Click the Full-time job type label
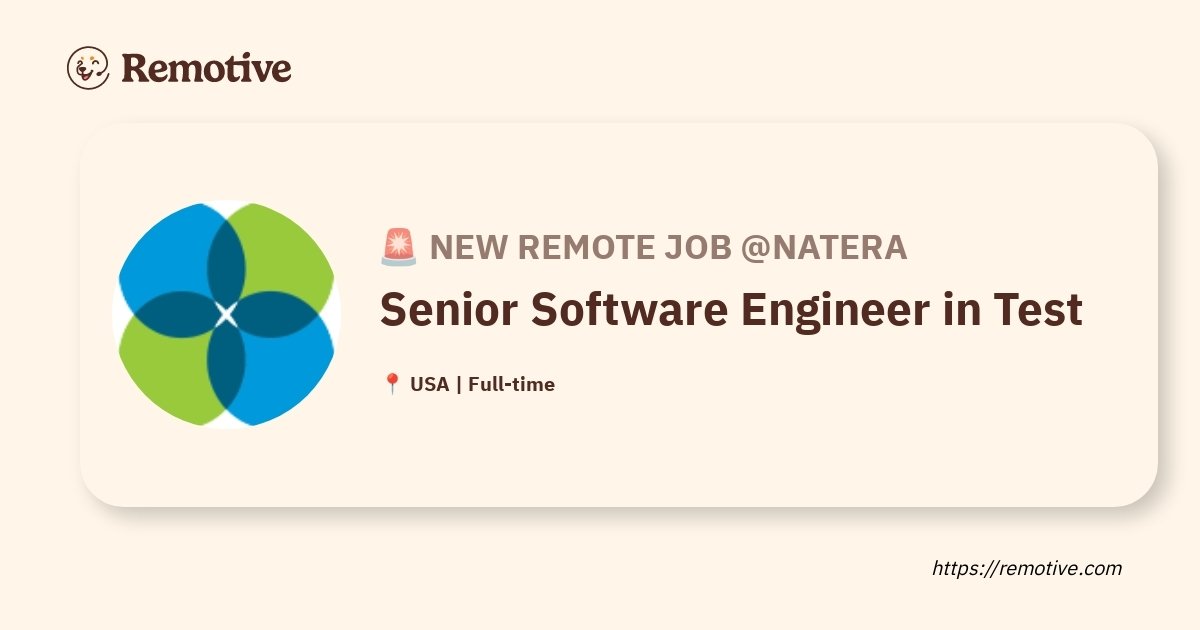 (x=511, y=384)
